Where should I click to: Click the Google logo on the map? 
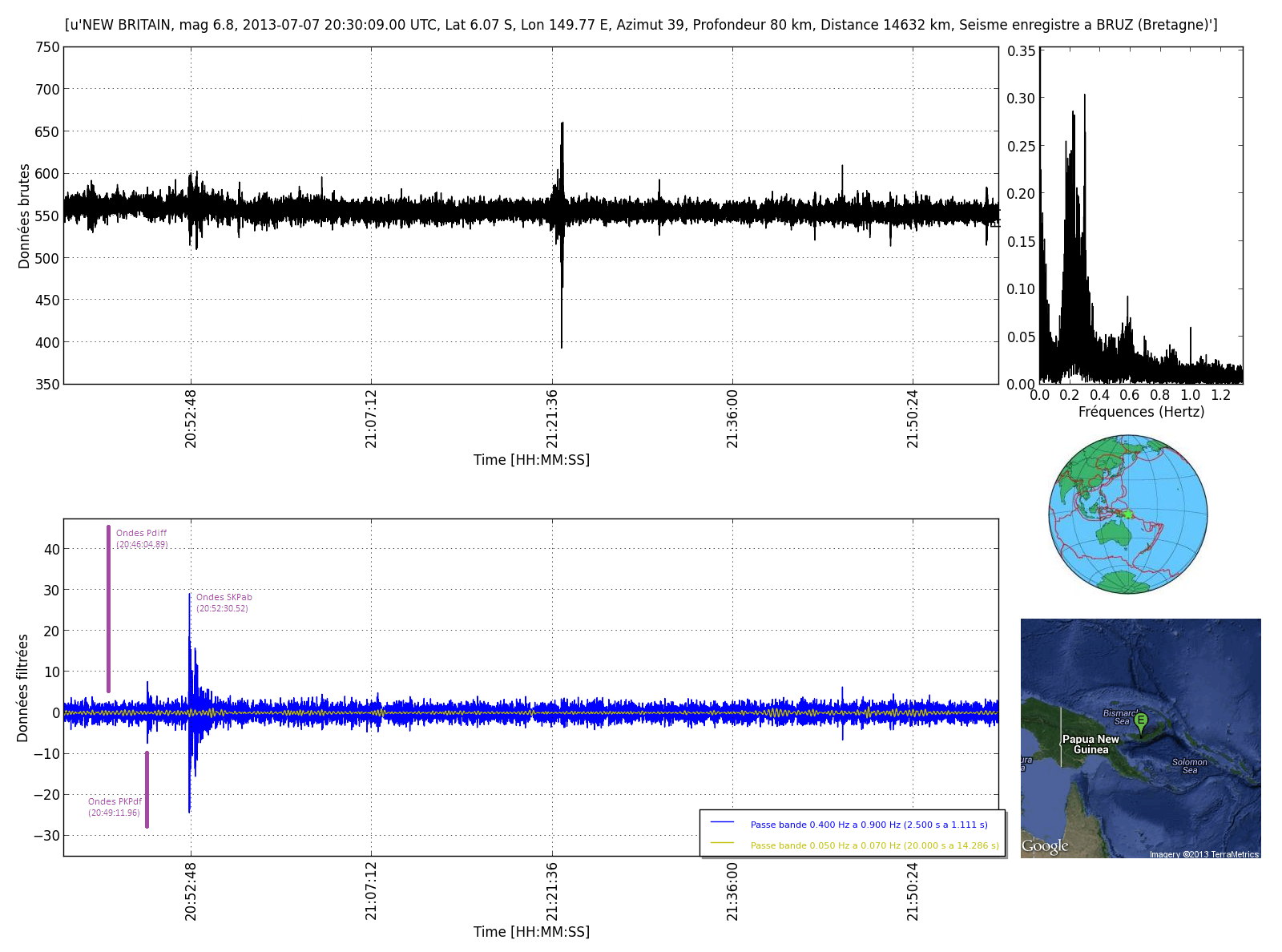pyautogui.click(x=1045, y=846)
